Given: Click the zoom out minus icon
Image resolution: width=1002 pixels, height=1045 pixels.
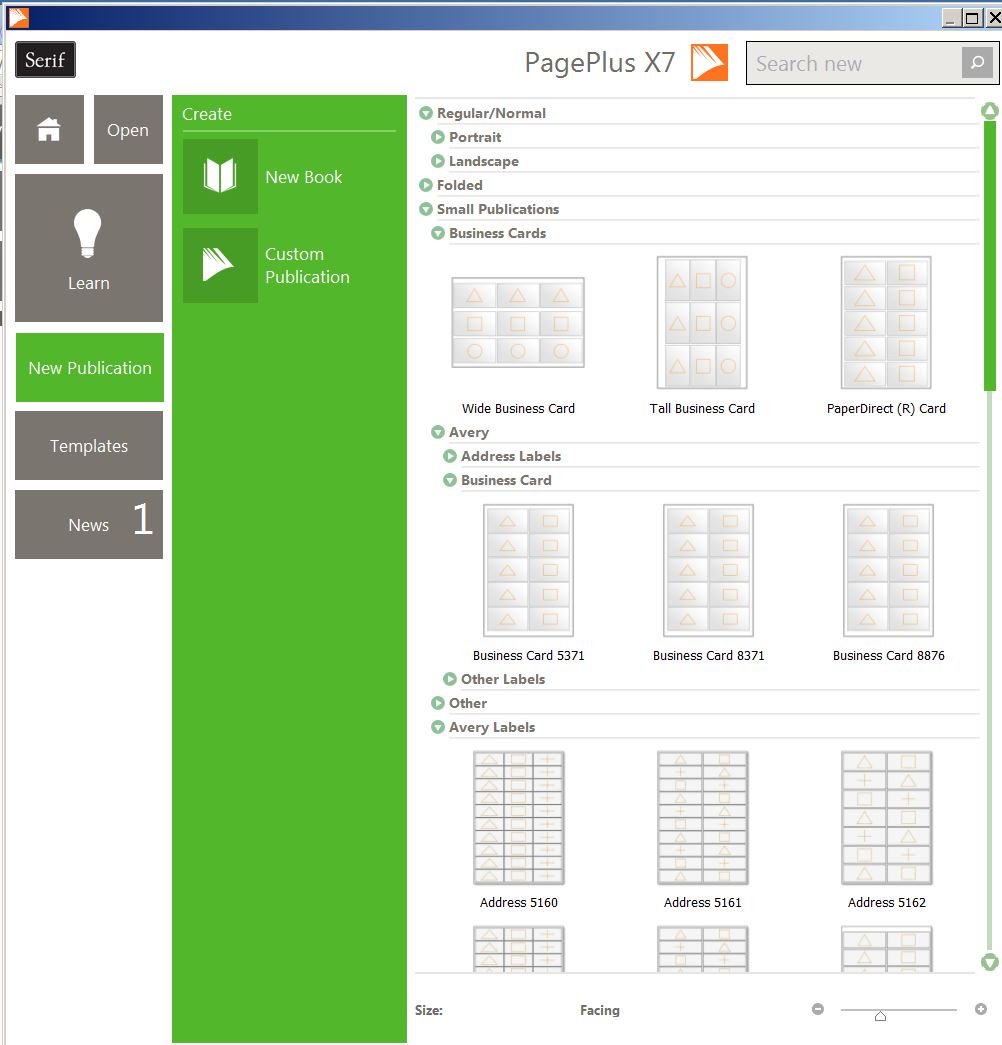Looking at the screenshot, I should click(x=818, y=1009).
